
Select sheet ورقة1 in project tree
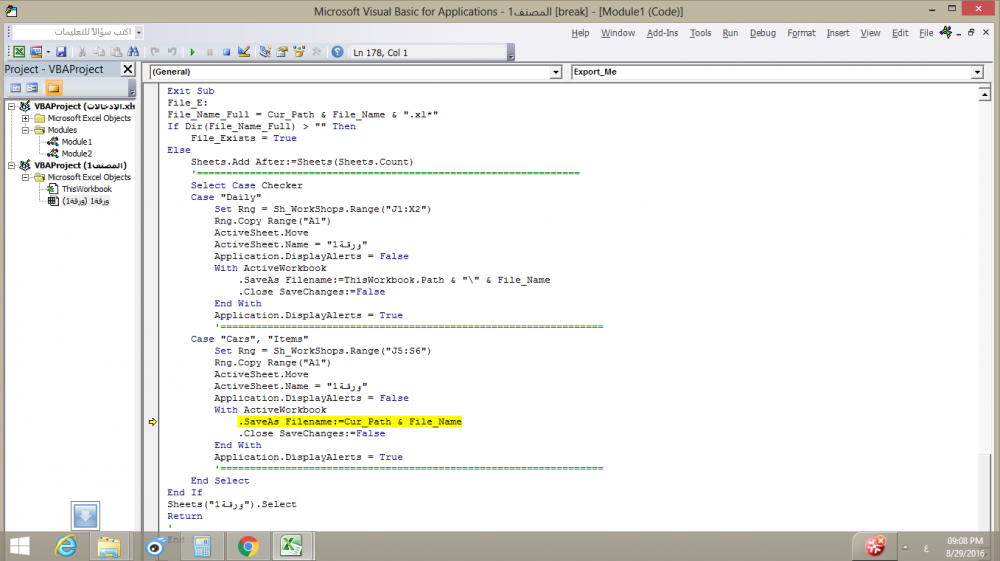click(x=85, y=201)
